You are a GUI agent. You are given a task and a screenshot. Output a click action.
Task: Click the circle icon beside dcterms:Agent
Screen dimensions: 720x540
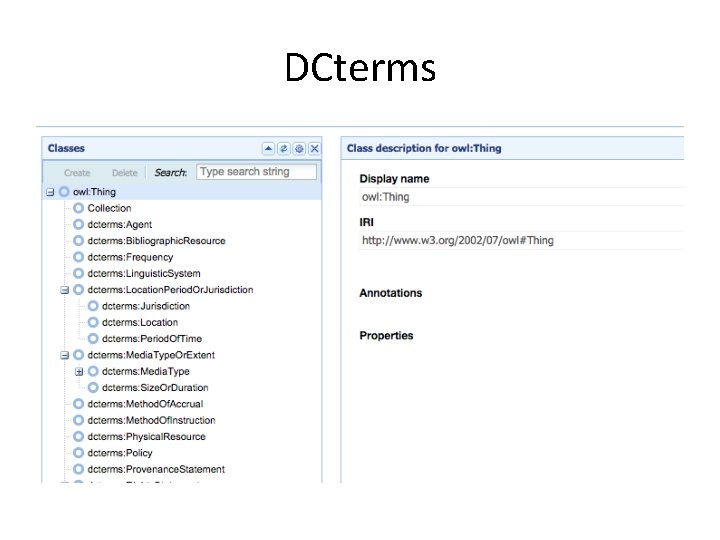[x=79, y=225]
